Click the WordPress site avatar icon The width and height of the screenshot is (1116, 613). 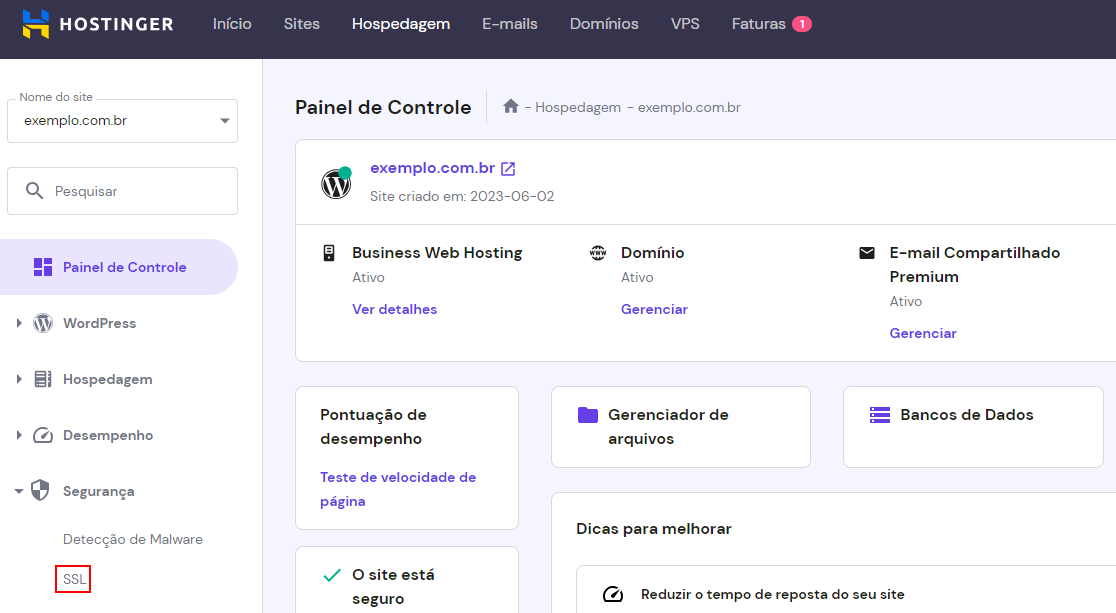click(336, 183)
